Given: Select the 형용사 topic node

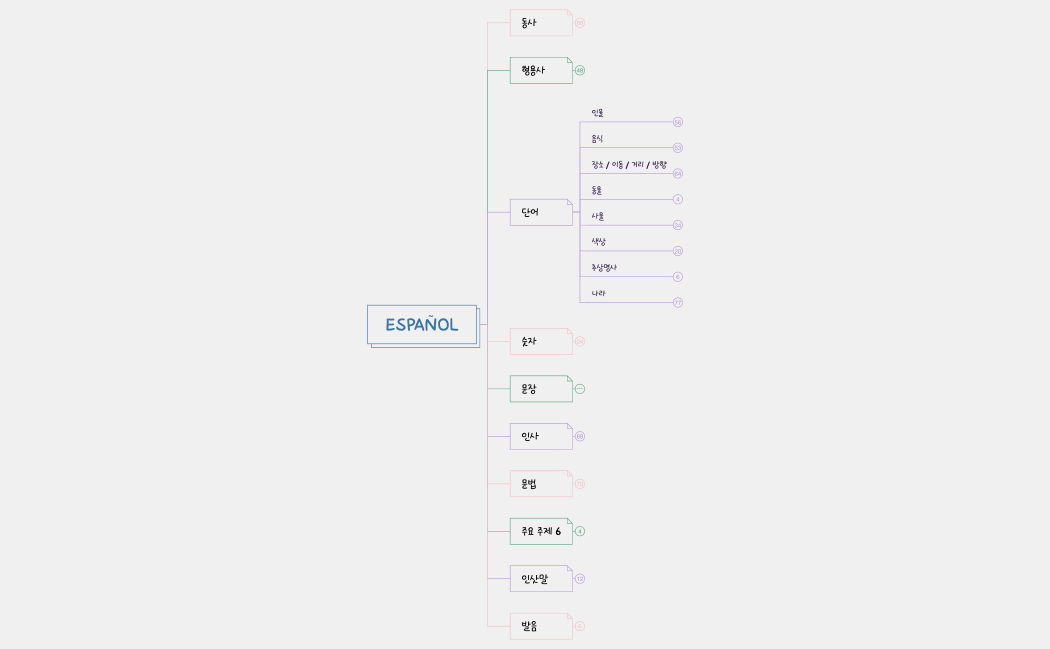Looking at the screenshot, I should [x=540, y=71].
